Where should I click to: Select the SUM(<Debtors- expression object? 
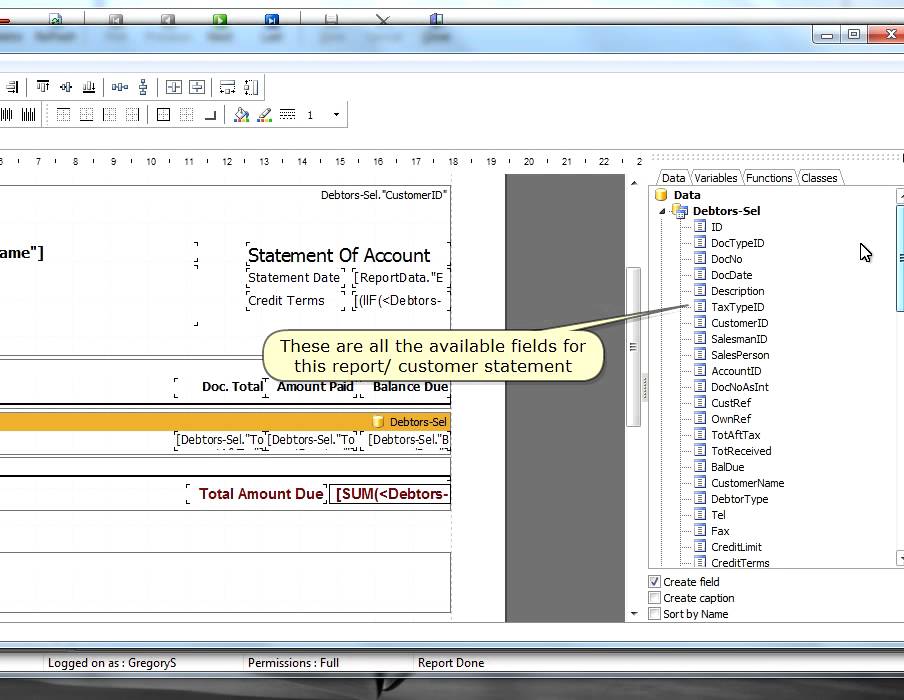(390, 494)
